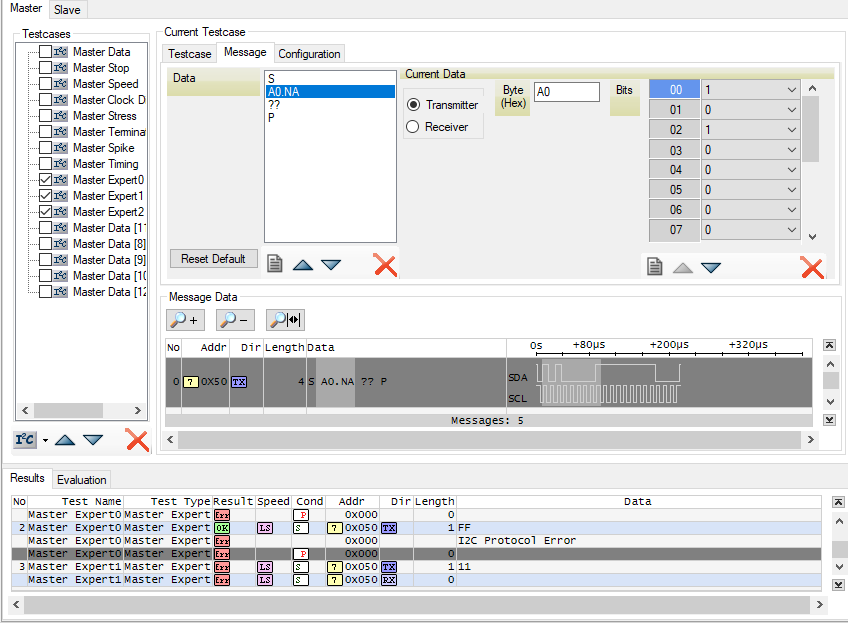
Task: Open the bit dropdown for row 07
Action: point(792,229)
